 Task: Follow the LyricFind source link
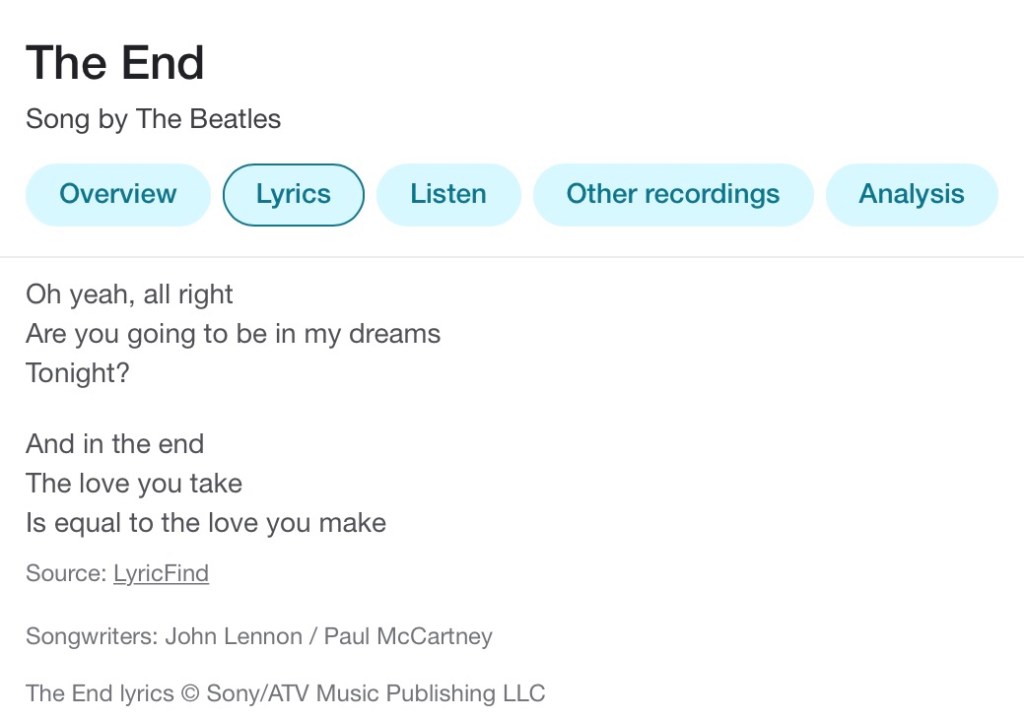point(161,574)
